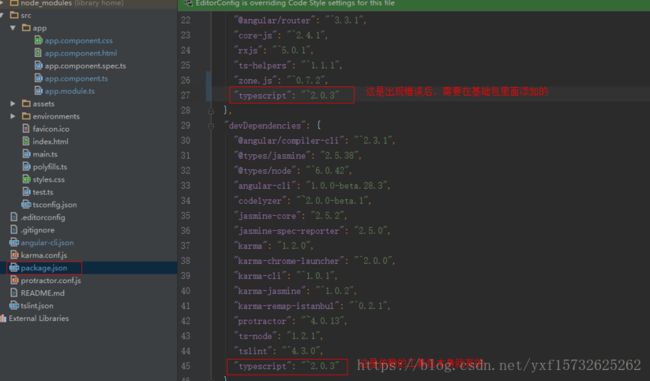
Task: Click "devDependencies" key on line 29
Action: pyautogui.click(x=267, y=125)
